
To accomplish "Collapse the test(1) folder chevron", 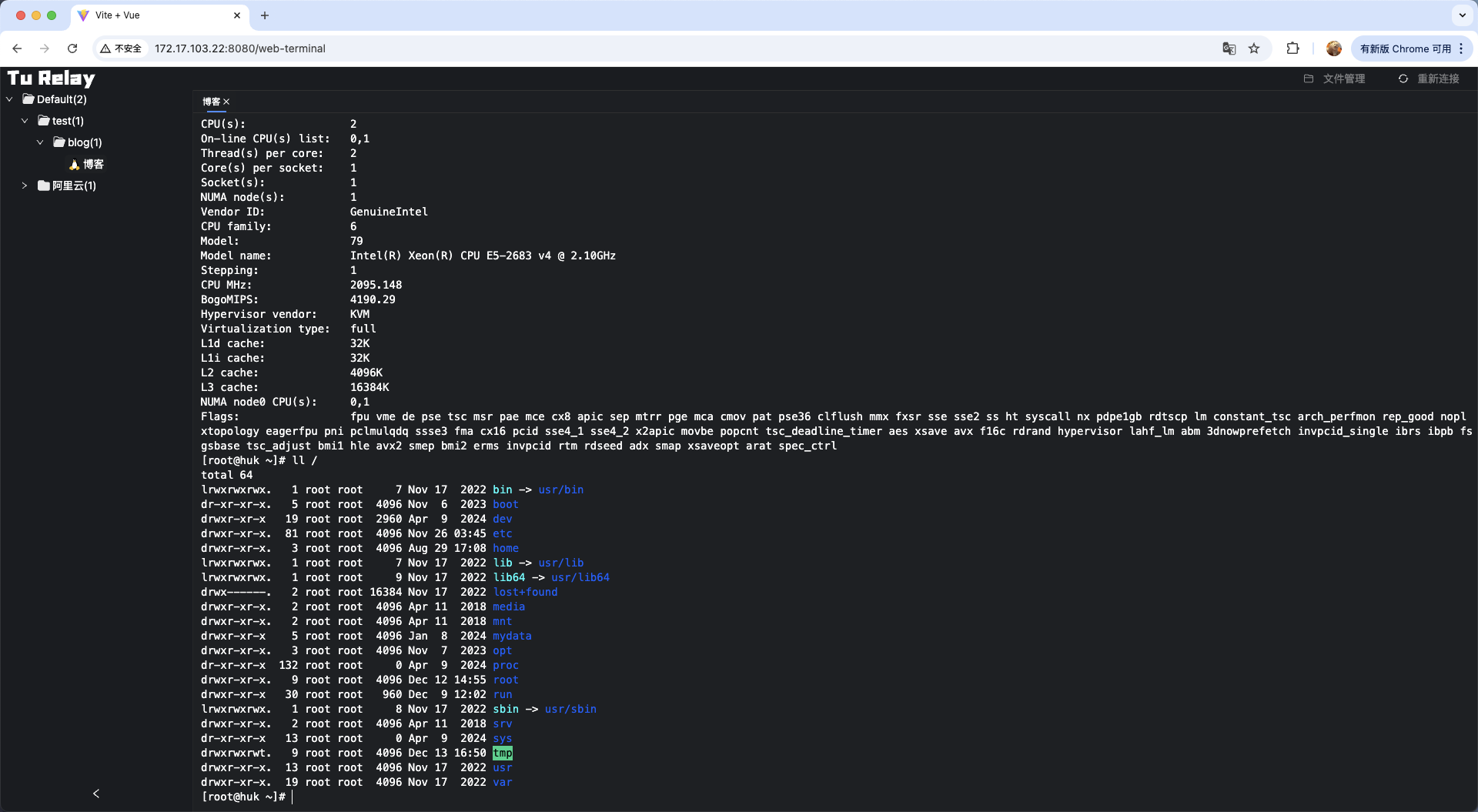I will tap(25, 121).
